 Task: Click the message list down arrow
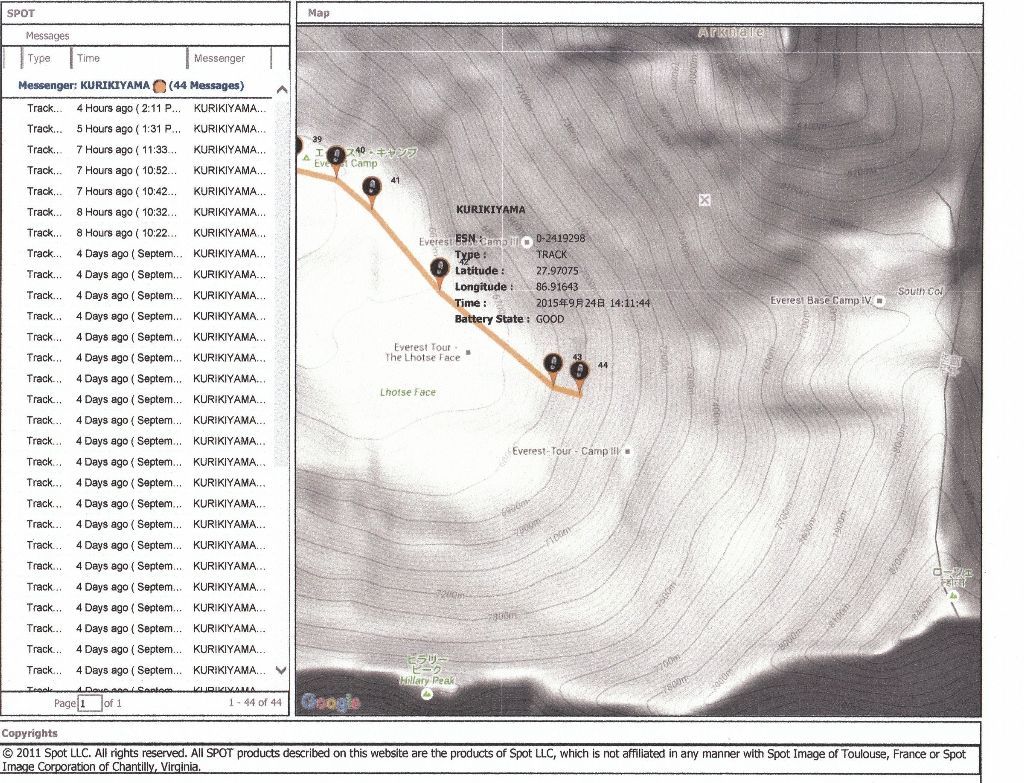coord(281,670)
